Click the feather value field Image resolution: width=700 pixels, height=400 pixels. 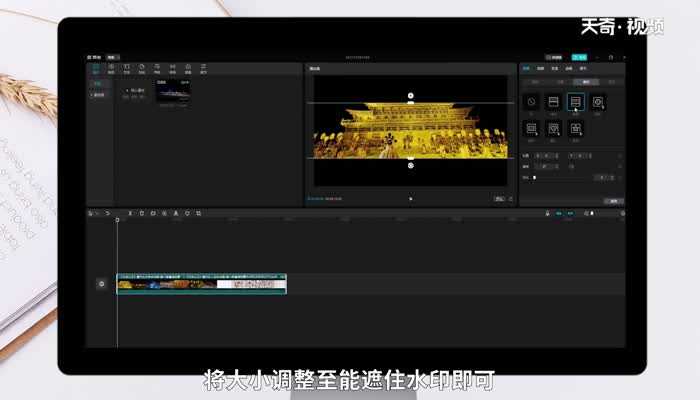pyautogui.click(x=604, y=178)
